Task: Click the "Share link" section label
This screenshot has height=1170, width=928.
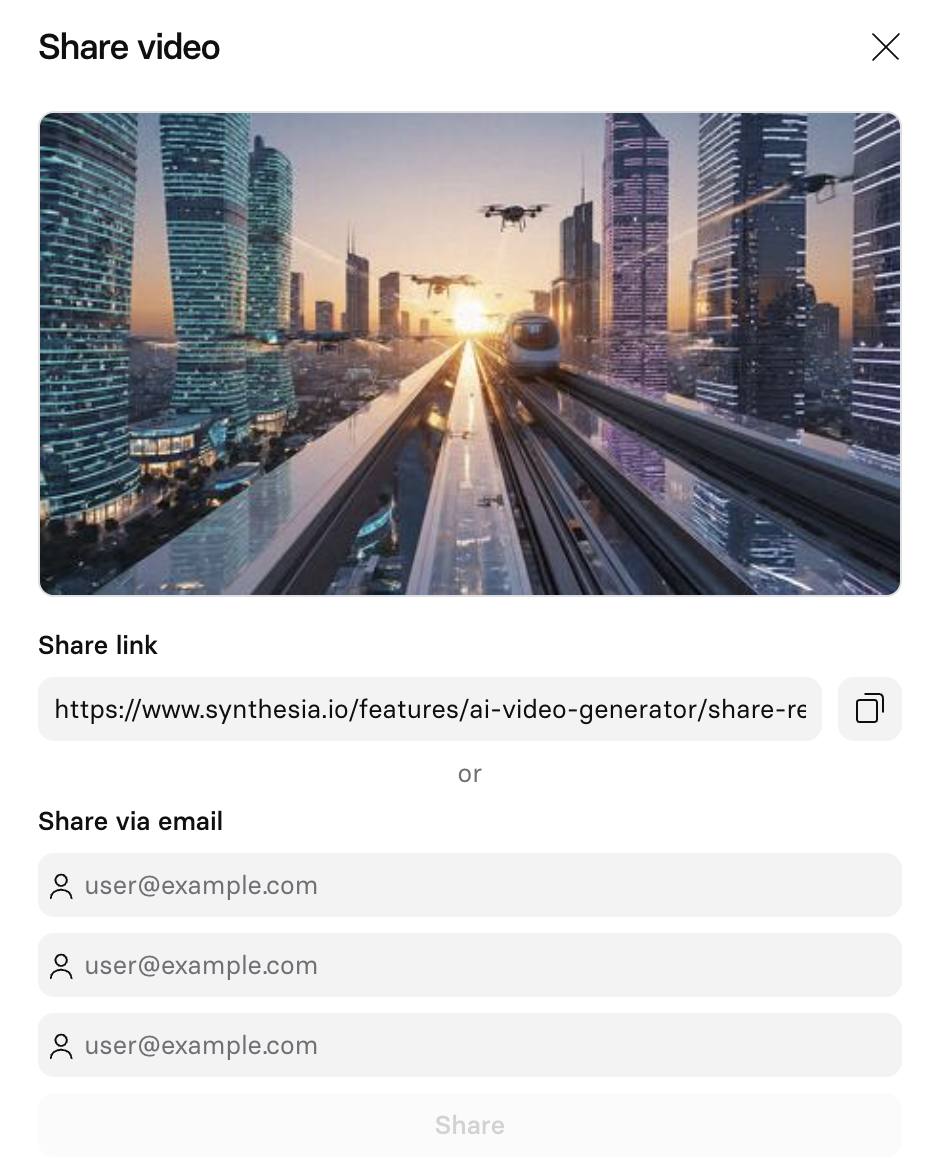Action: [98, 645]
